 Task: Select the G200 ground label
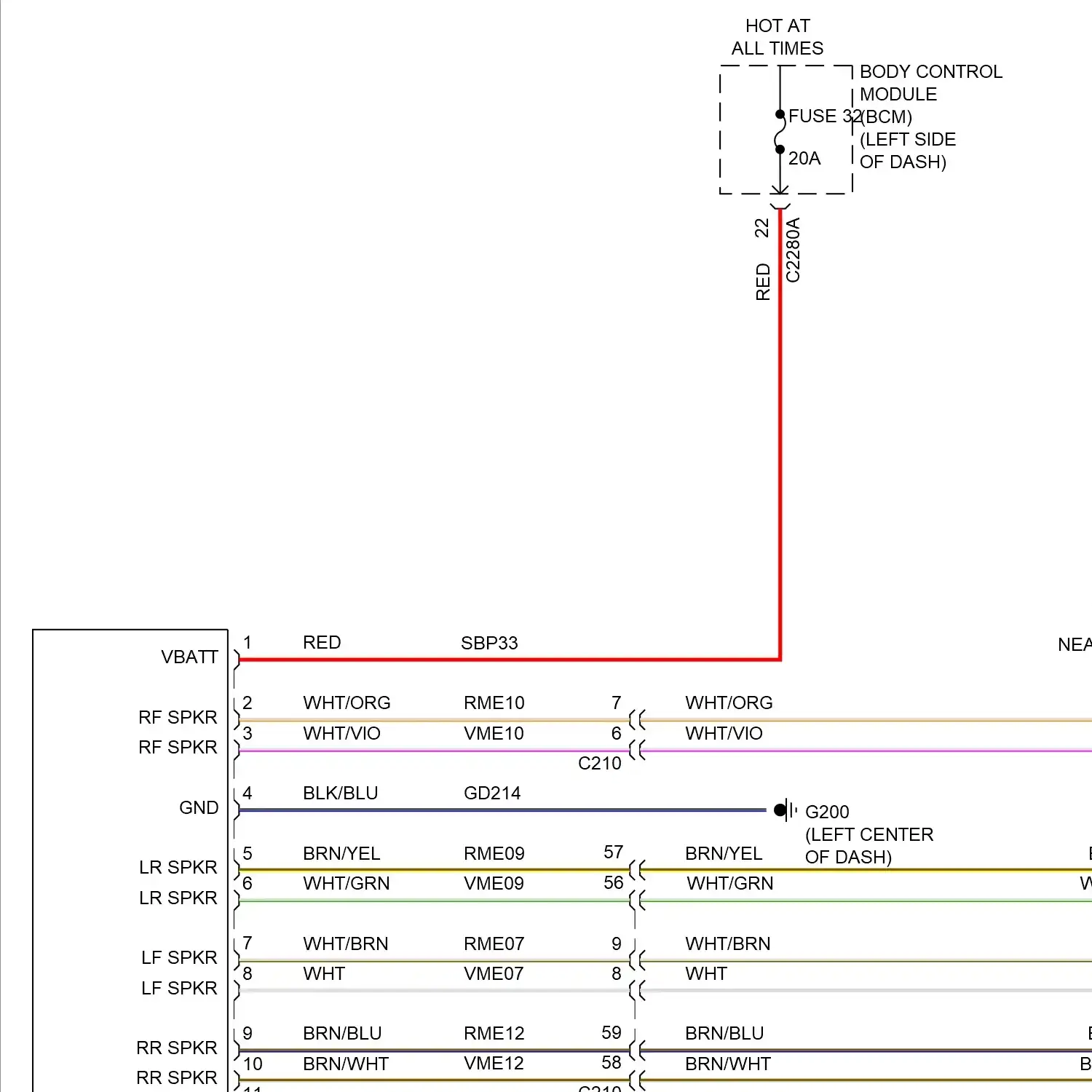(827, 812)
